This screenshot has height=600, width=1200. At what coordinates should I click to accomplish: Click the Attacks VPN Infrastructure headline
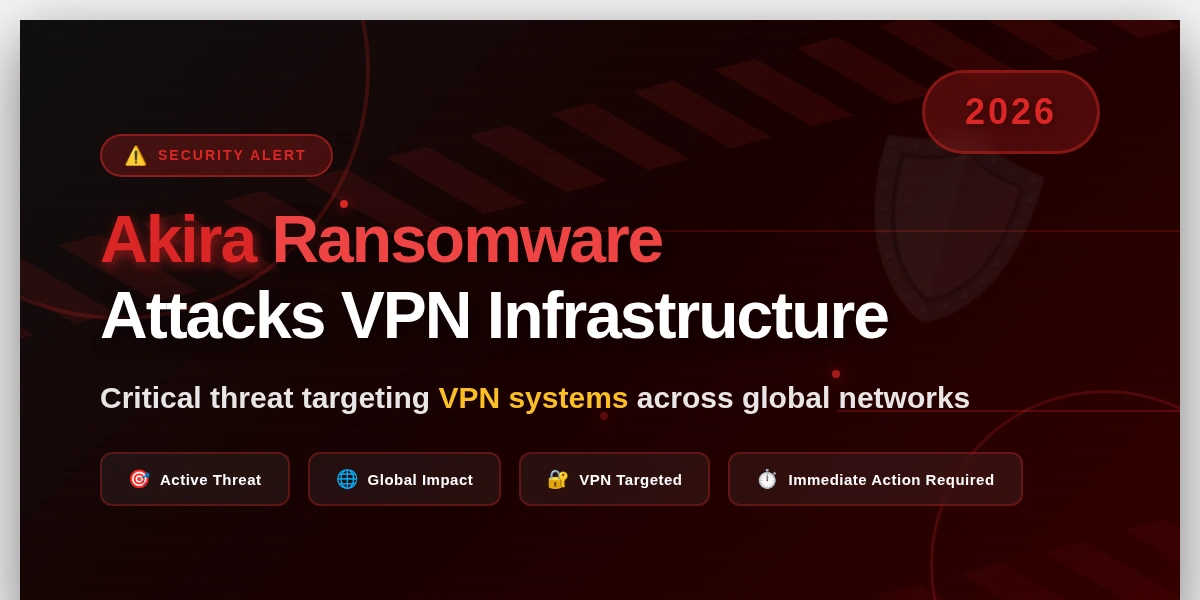pyautogui.click(x=494, y=316)
